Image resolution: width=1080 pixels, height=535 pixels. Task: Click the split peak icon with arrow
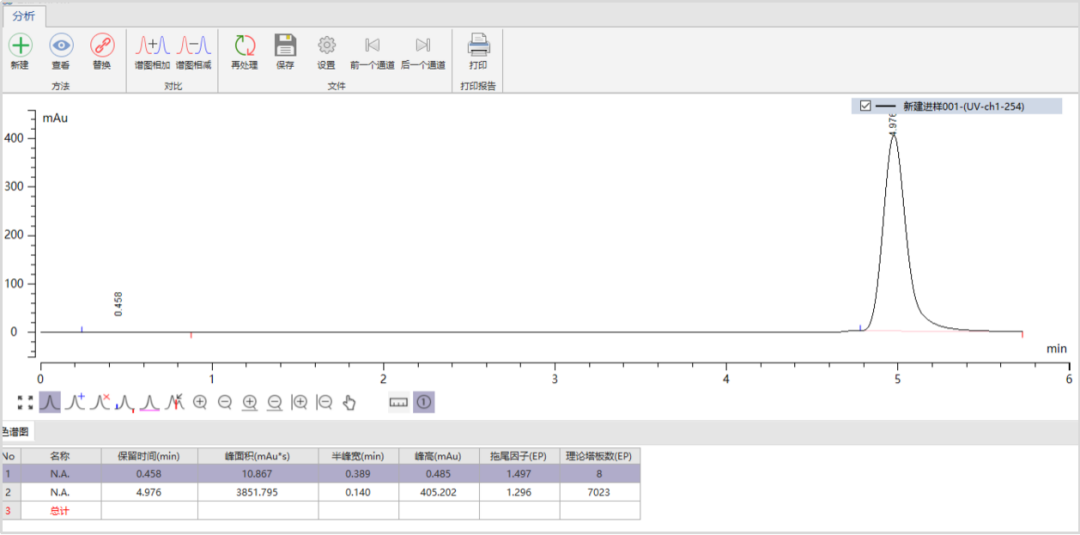click(x=175, y=402)
